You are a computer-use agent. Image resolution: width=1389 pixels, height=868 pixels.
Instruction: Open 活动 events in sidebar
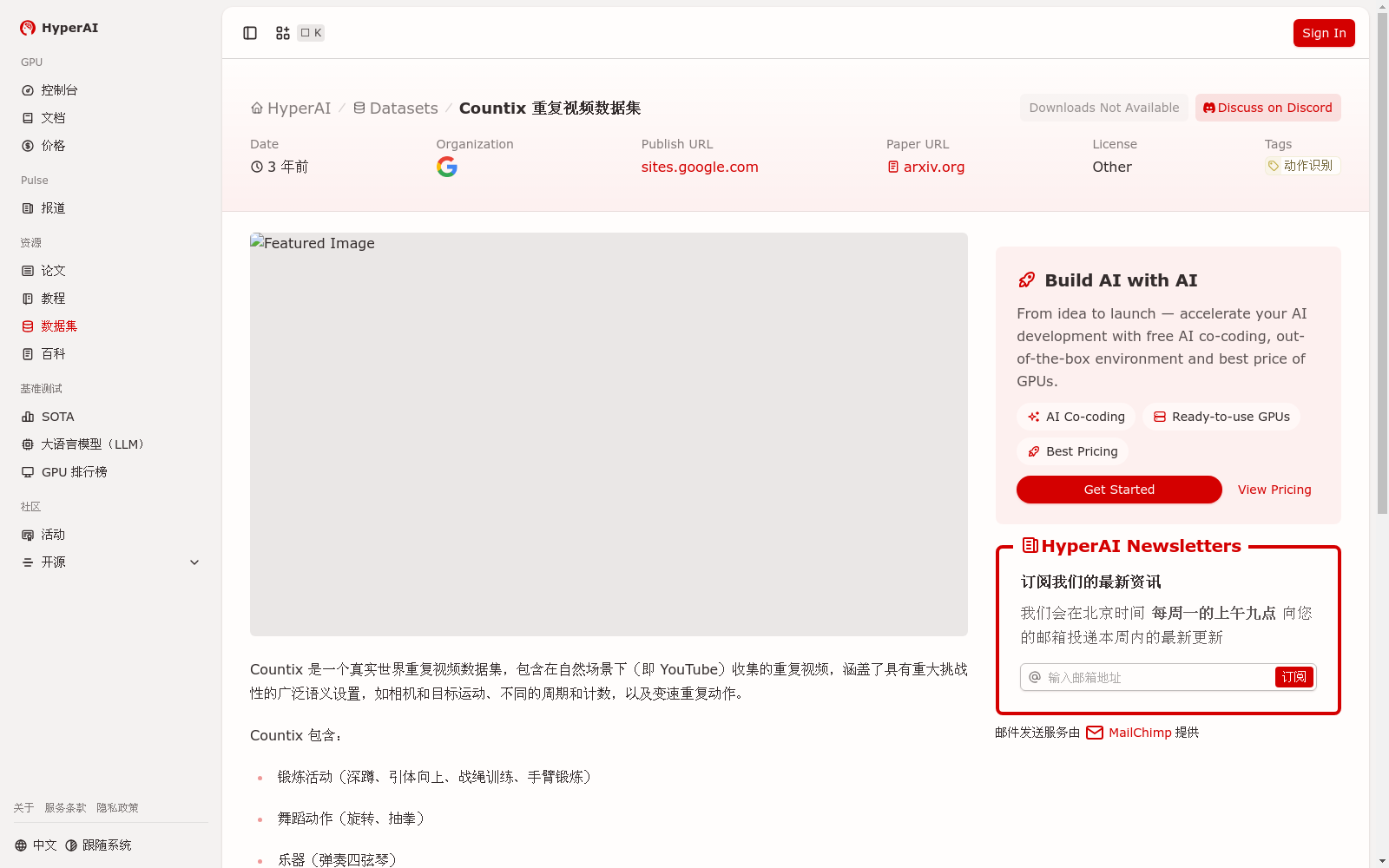[111, 535]
